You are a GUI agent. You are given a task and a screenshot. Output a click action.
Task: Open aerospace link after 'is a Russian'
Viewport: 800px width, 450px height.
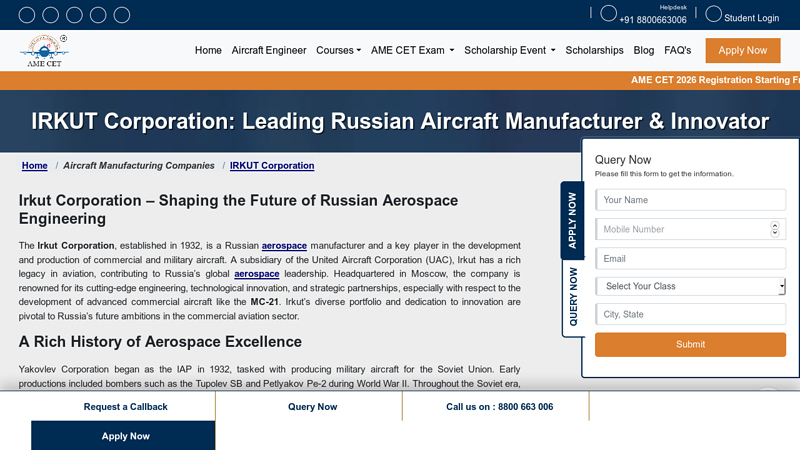(284, 246)
